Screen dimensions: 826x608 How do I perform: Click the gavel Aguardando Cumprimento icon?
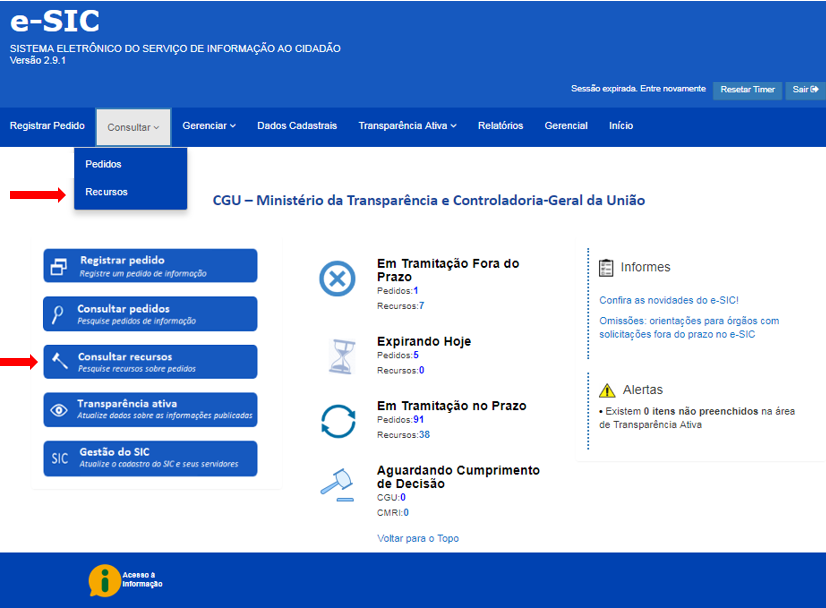(x=337, y=484)
